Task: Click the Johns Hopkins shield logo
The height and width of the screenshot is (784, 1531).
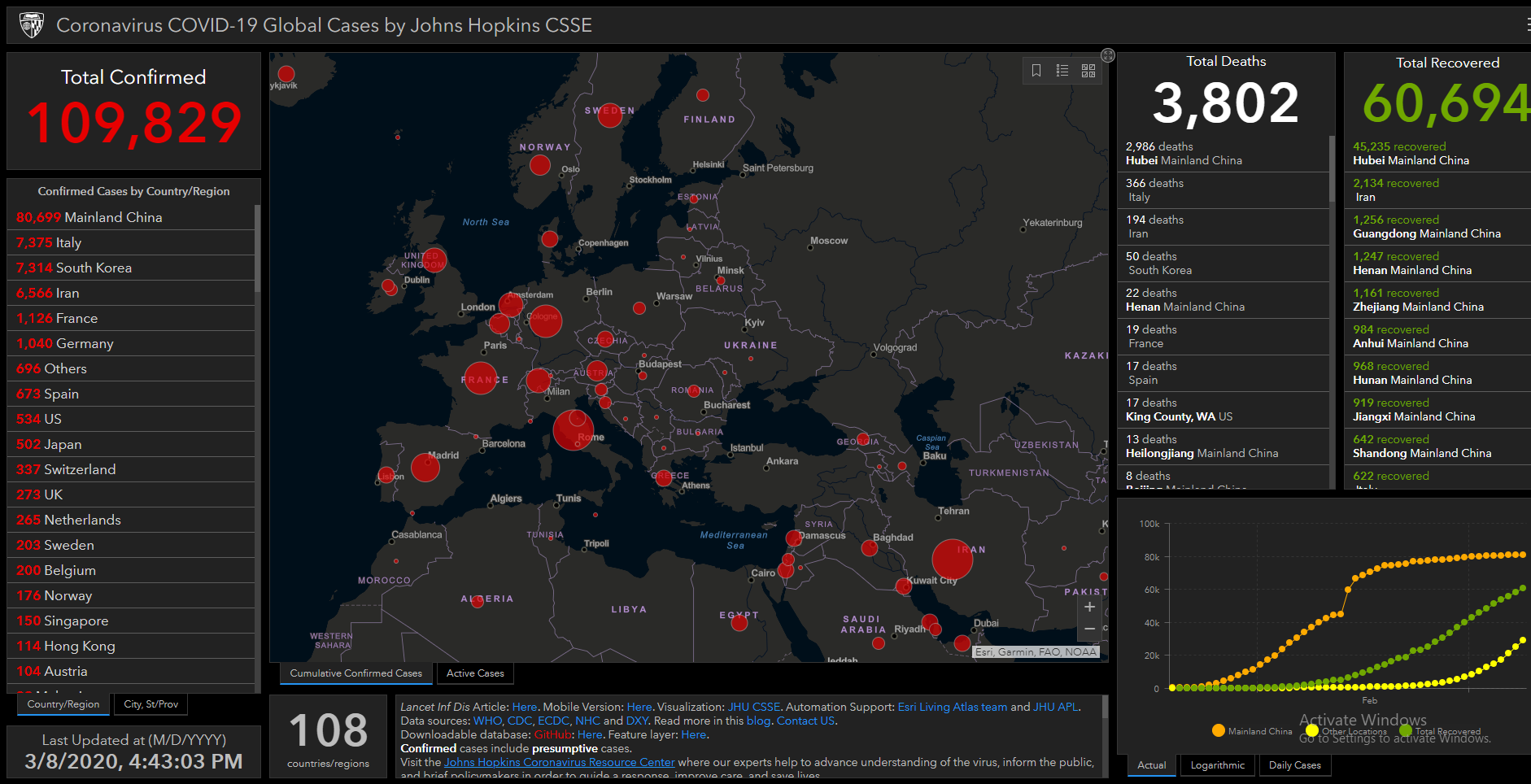Action: [32, 25]
